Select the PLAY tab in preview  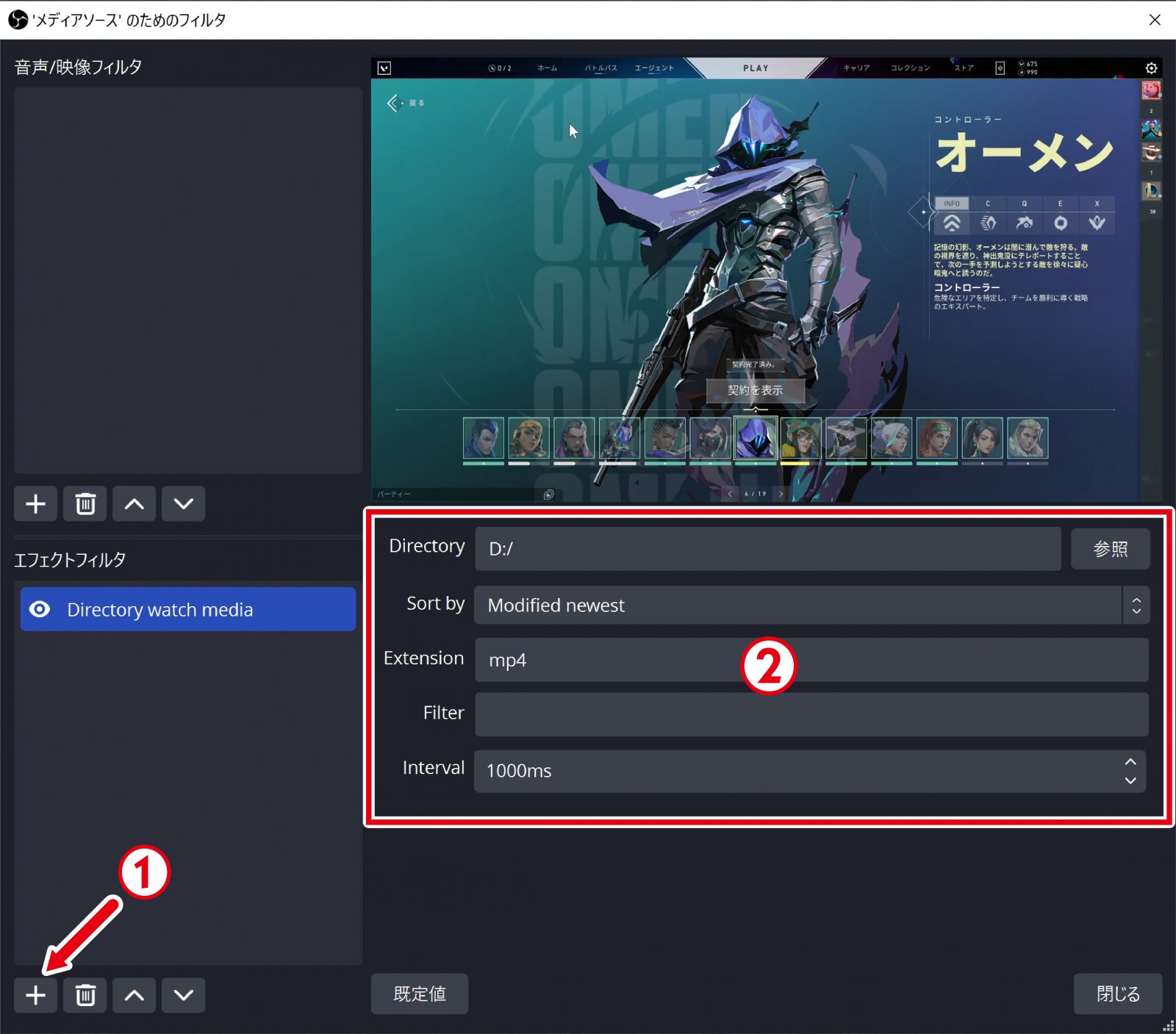pos(756,68)
